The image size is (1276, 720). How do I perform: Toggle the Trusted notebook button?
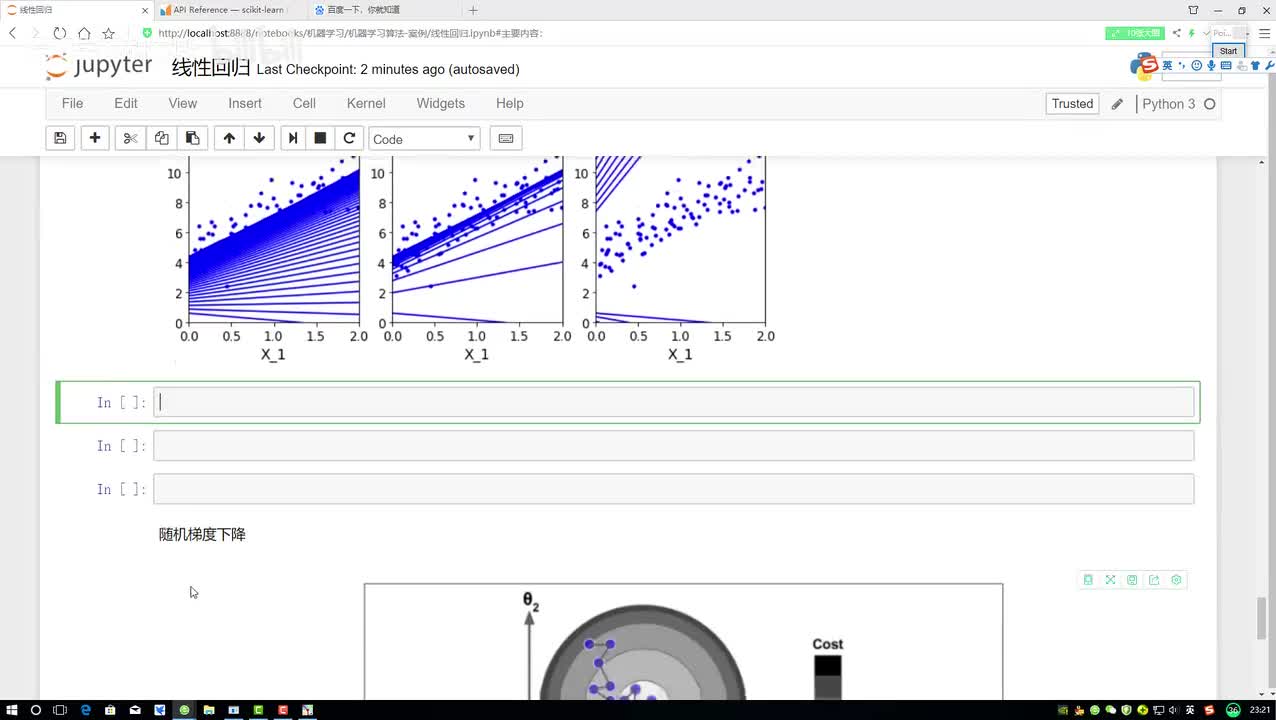click(1072, 104)
